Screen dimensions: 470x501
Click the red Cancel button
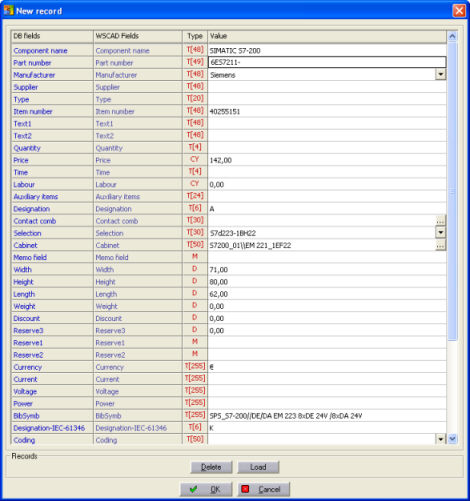point(264,489)
